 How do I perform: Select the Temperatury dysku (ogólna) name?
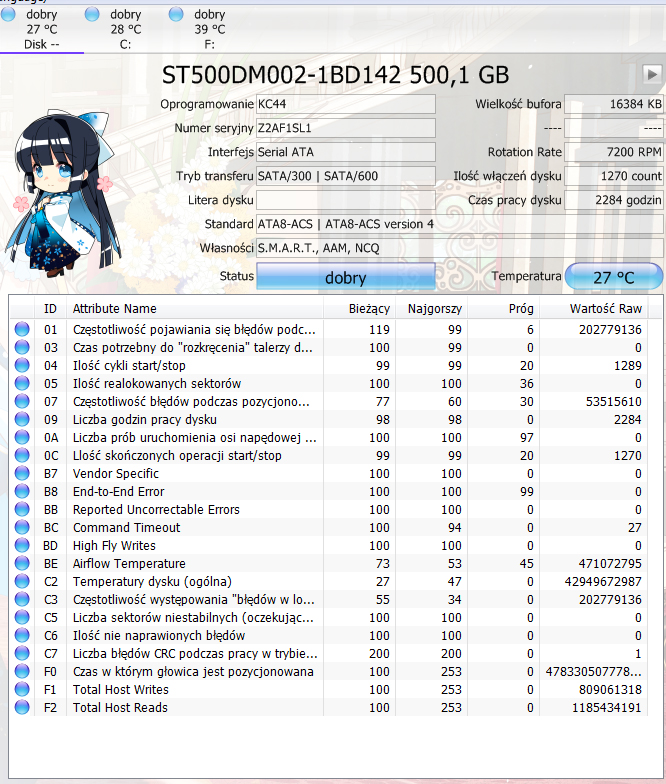pos(152,582)
